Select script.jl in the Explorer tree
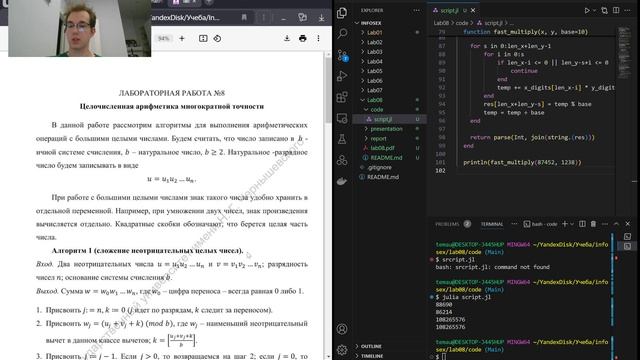Image resolution: width=640 pixels, height=360 pixels. click(x=390, y=119)
